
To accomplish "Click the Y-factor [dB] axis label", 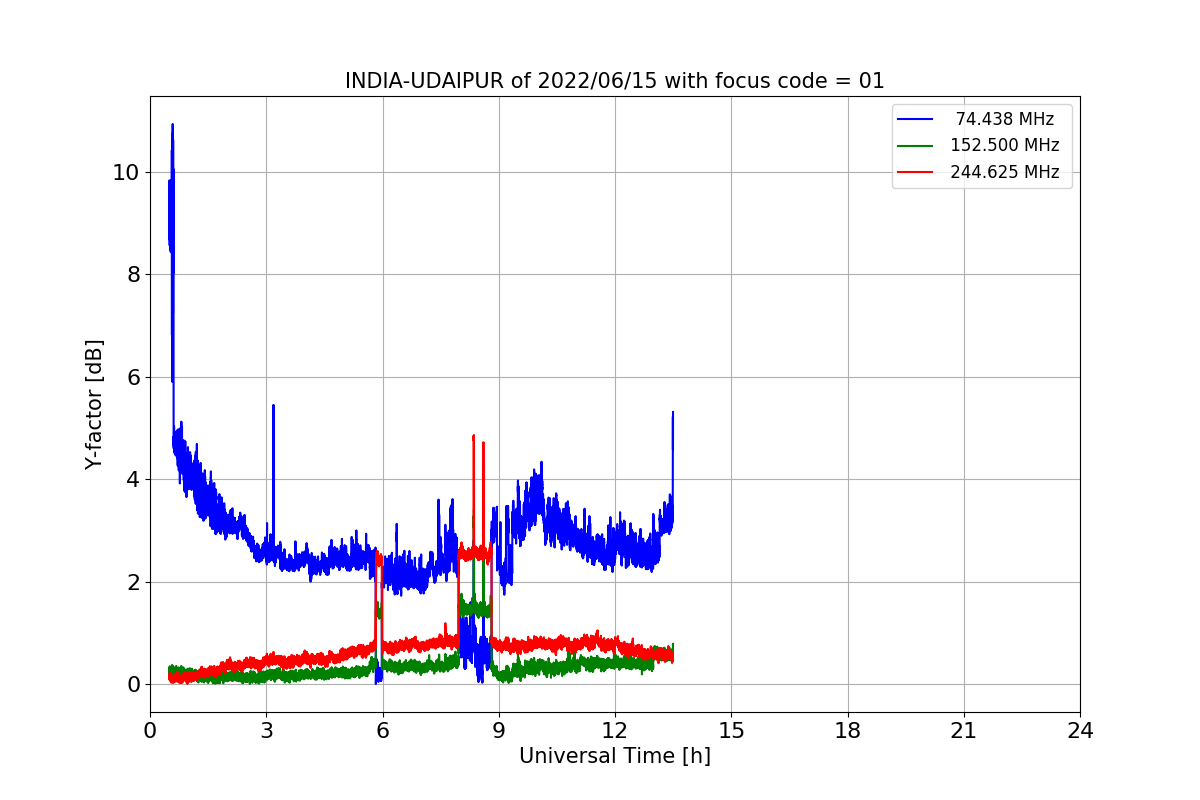I will [x=94, y=404].
